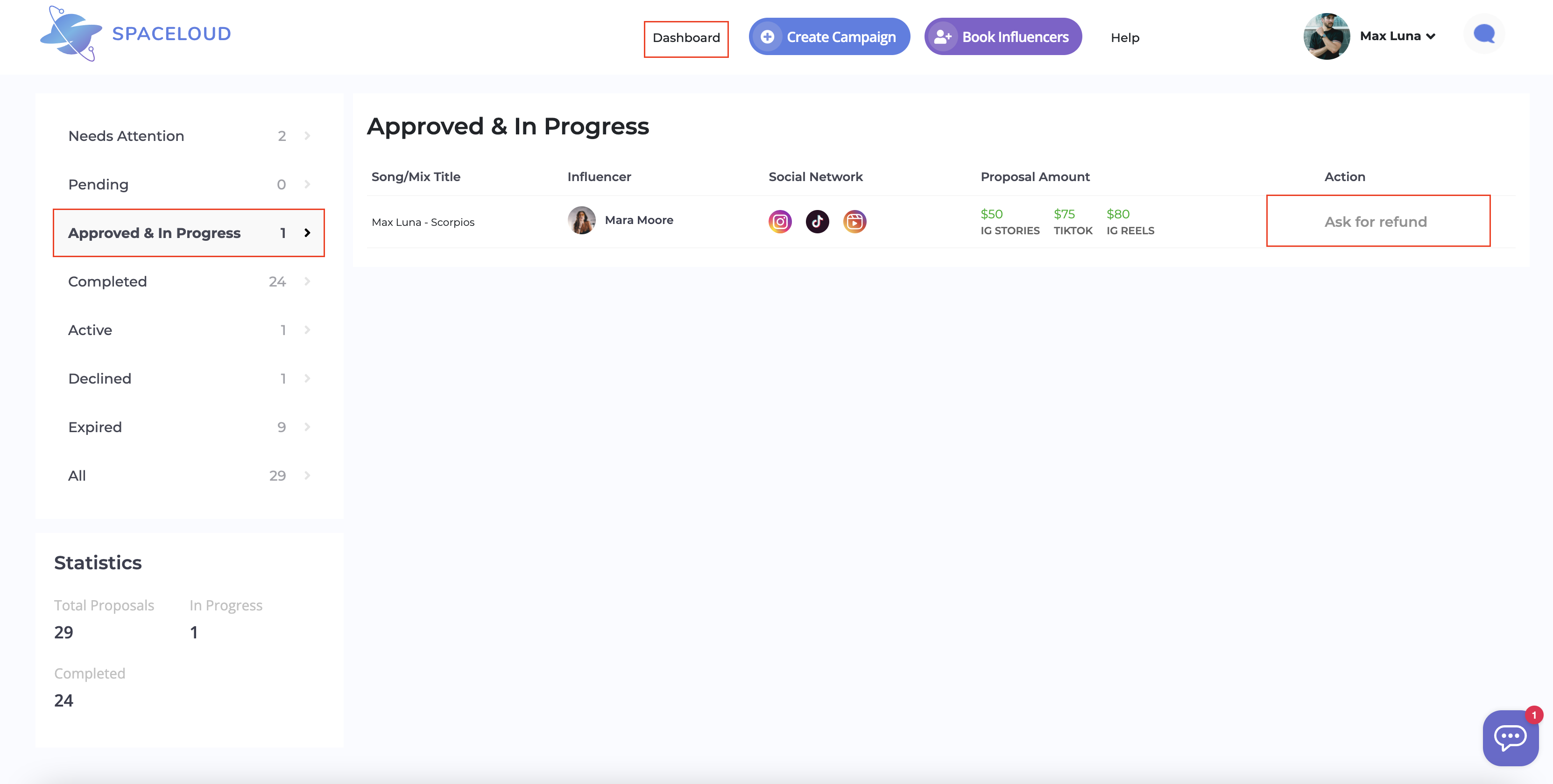Expand the Needs Attention chevron
This screenshot has height=784, width=1553.
pos(307,136)
